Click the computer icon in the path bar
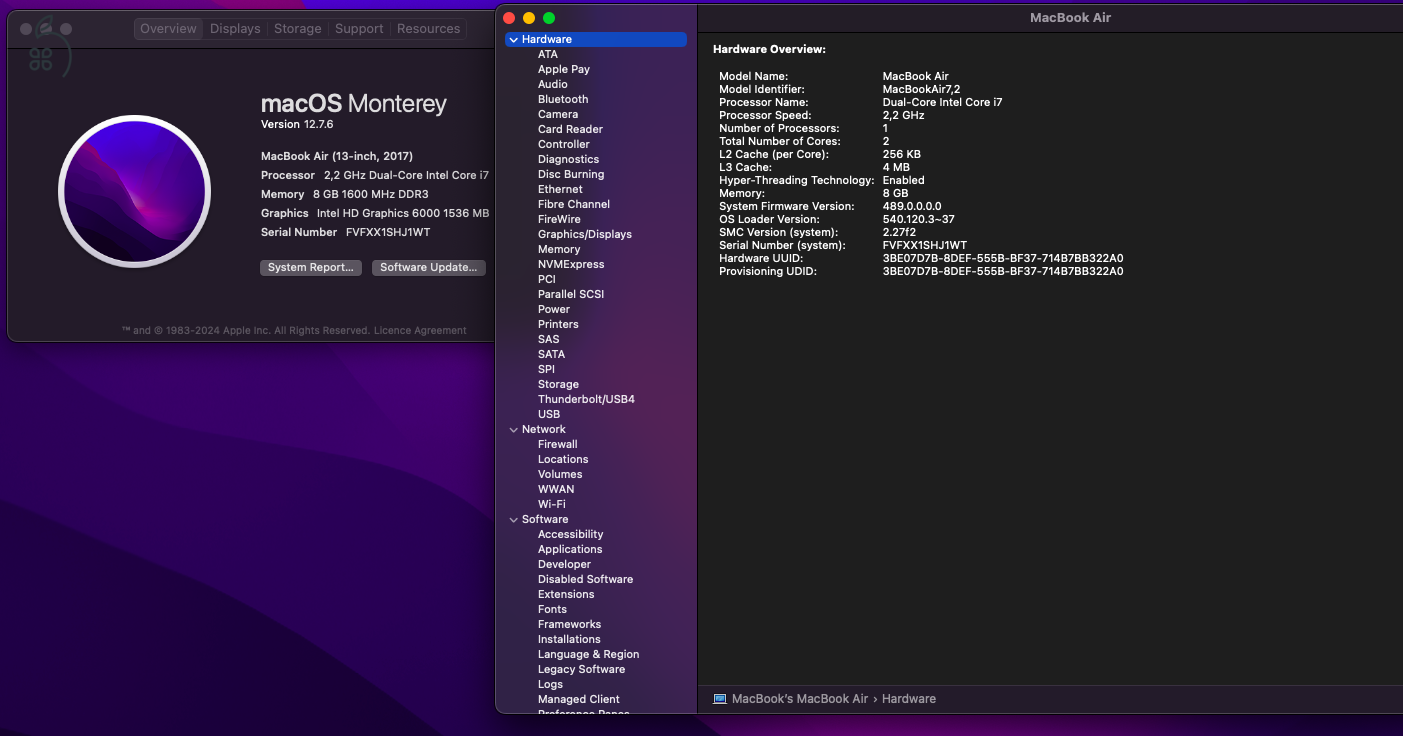This screenshot has width=1403, height=736. (720, 699)
